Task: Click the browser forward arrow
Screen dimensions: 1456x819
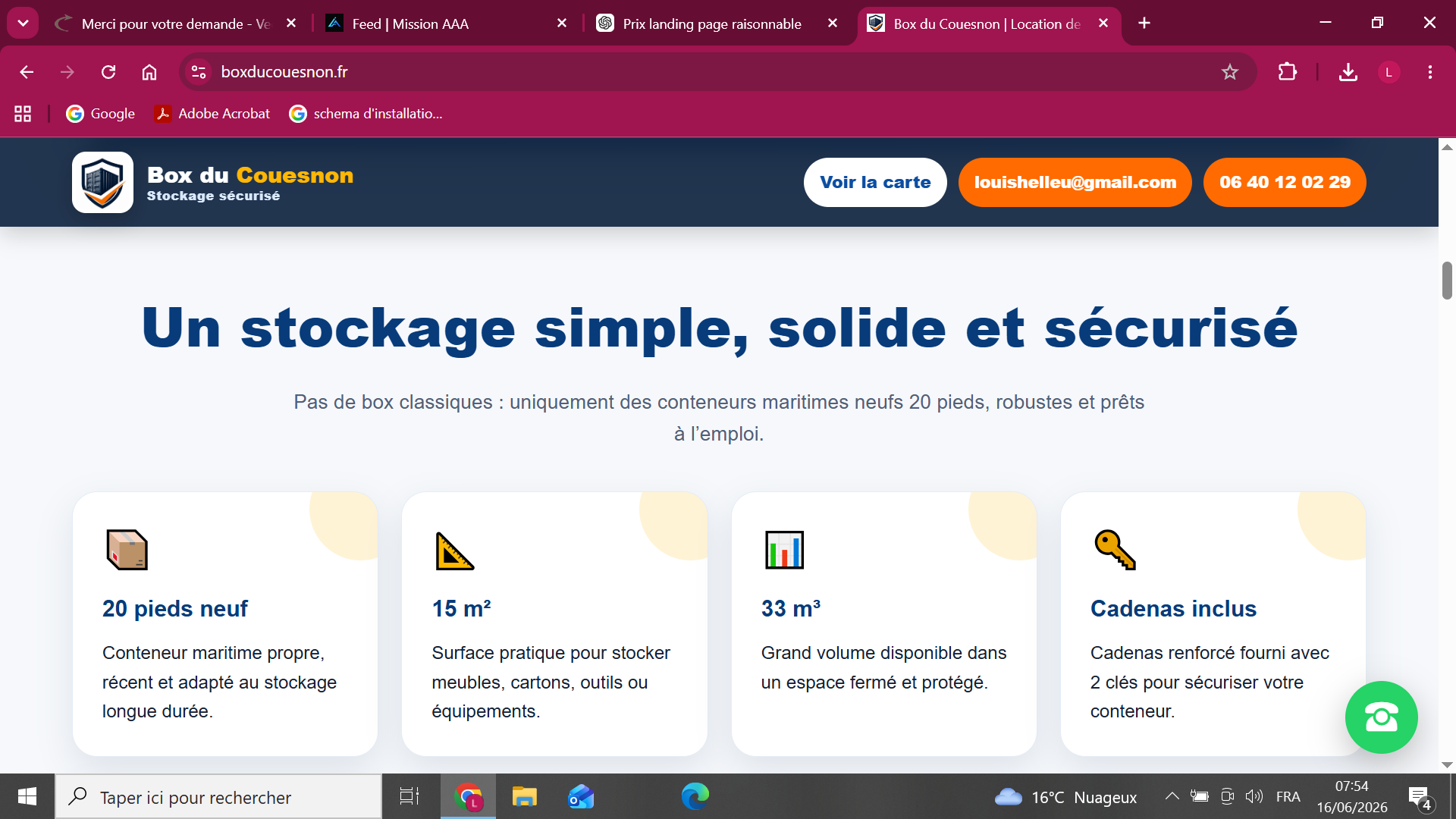Action: coord(67,72)
